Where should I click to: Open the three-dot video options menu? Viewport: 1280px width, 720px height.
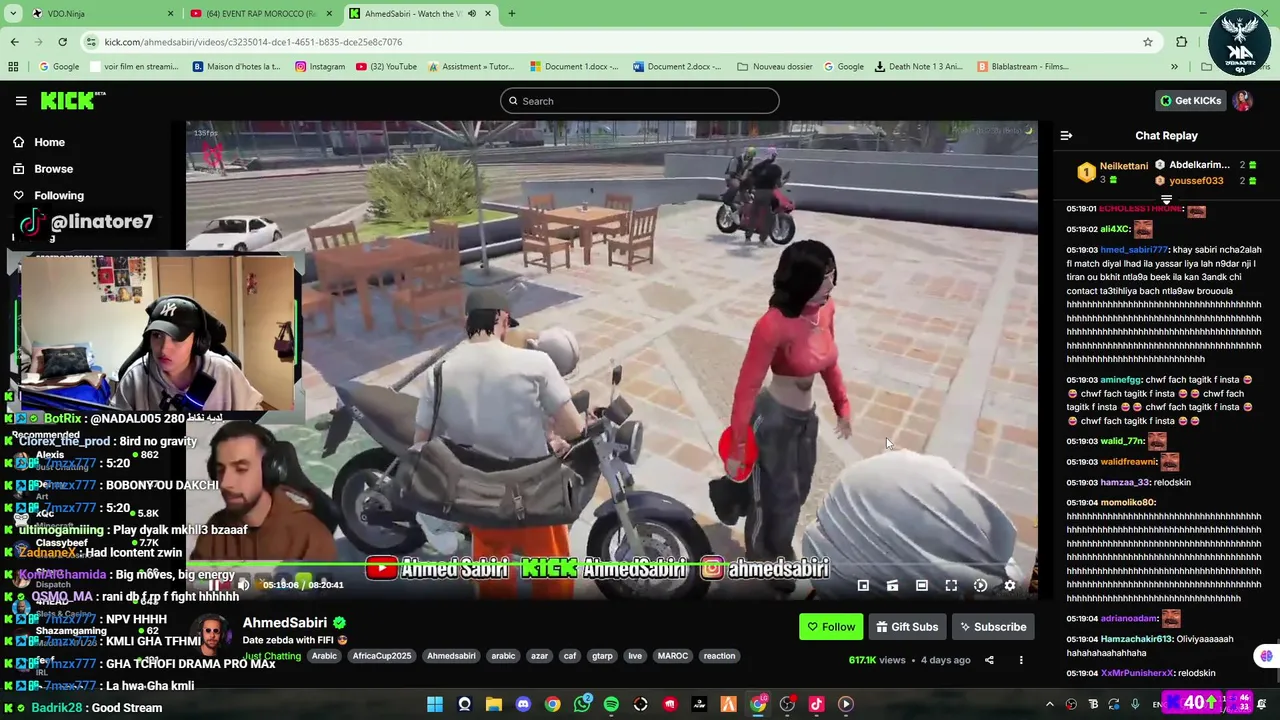[x=1021, y=660]
